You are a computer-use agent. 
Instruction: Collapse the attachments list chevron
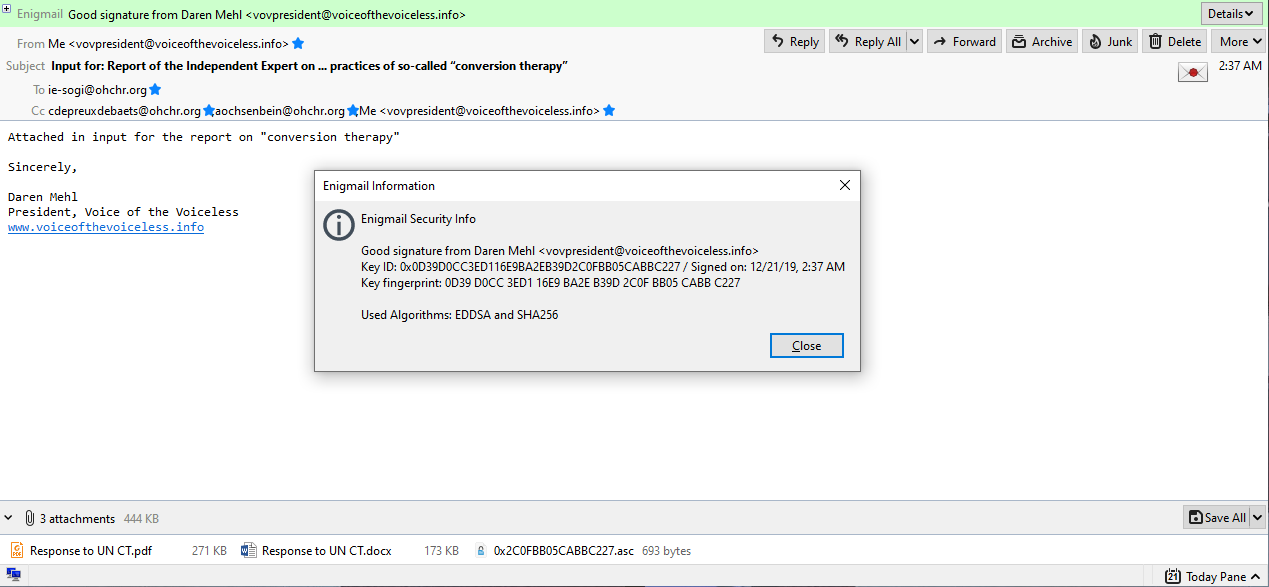pos(9,518)
